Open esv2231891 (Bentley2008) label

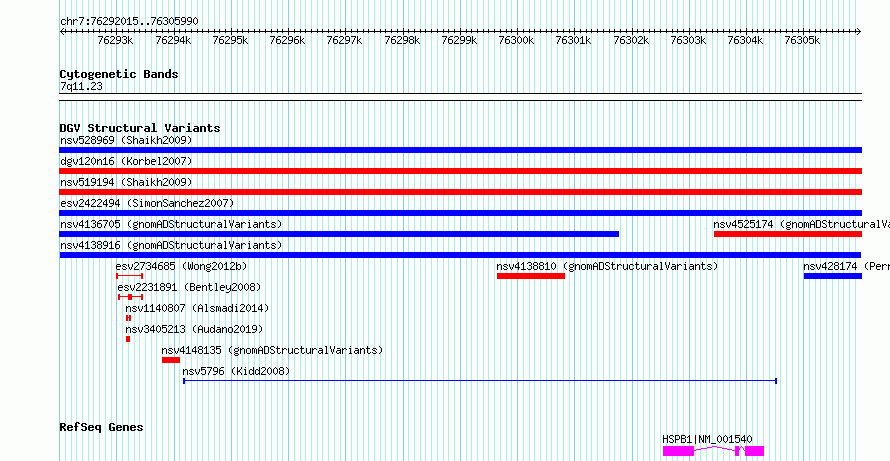tap(189, 287)
